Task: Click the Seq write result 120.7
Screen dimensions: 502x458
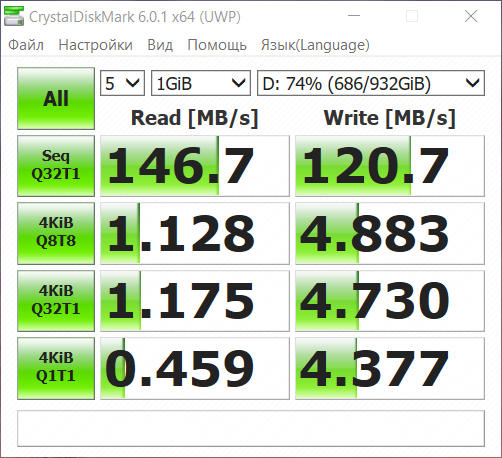Action: [x=390, y=166]
